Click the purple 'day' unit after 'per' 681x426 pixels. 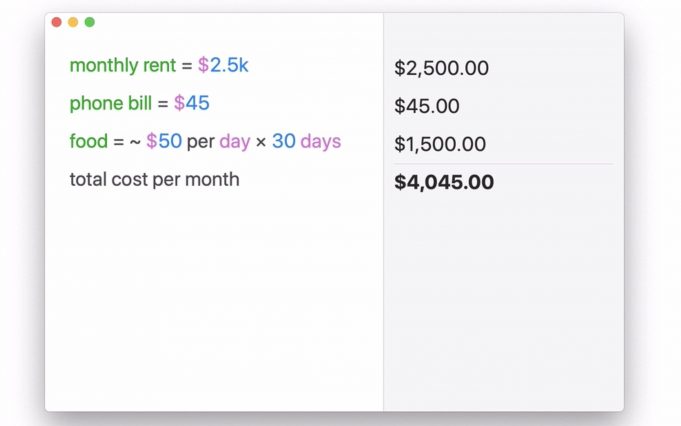point(235,141)
